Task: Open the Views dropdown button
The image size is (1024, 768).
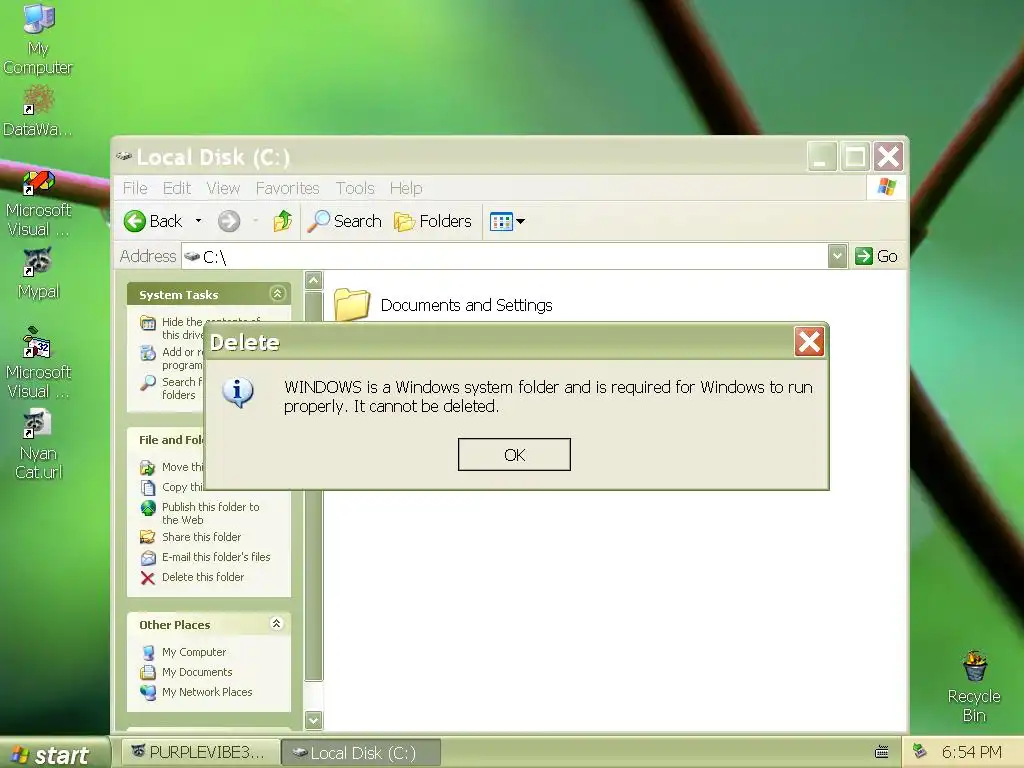Action: tap(507, 221)
